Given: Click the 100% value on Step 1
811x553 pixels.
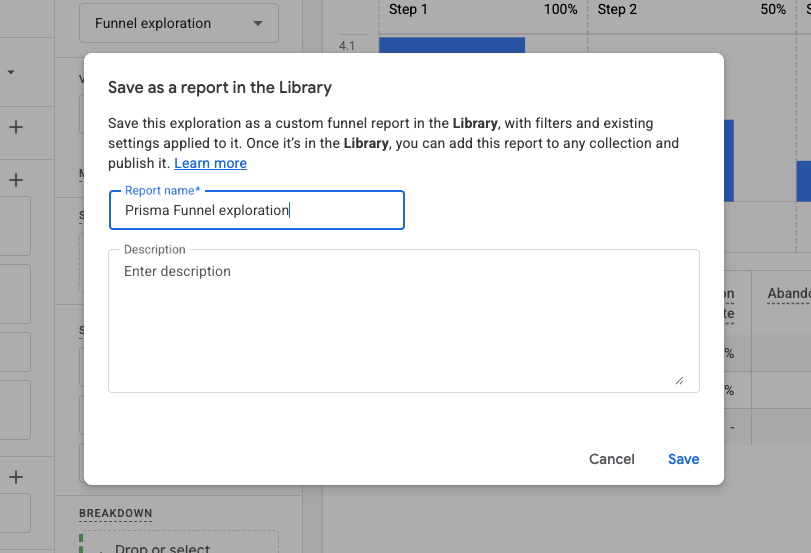Looking at the screenshot, I should [560, 9].
